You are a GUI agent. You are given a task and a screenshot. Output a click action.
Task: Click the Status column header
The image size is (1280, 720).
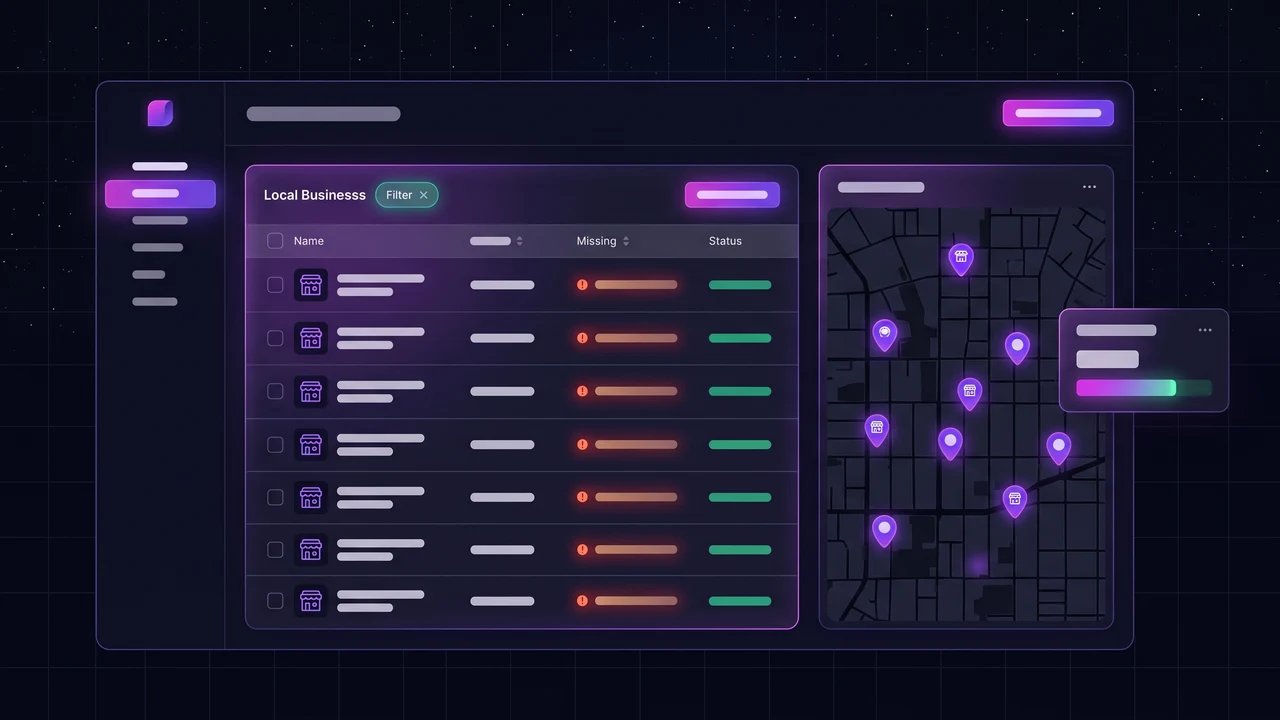click(725, 241)
